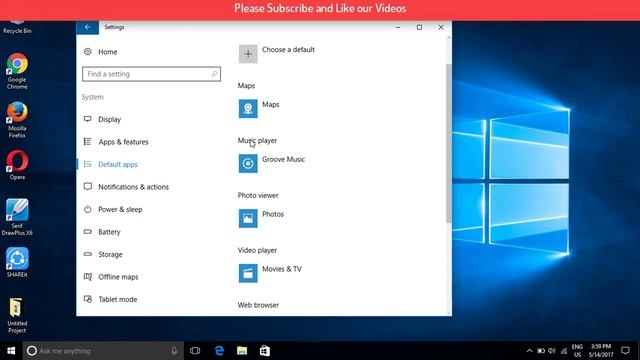Go back using the Settings back arrow
This screenshot has height=360, width=640.
[87, 27]
